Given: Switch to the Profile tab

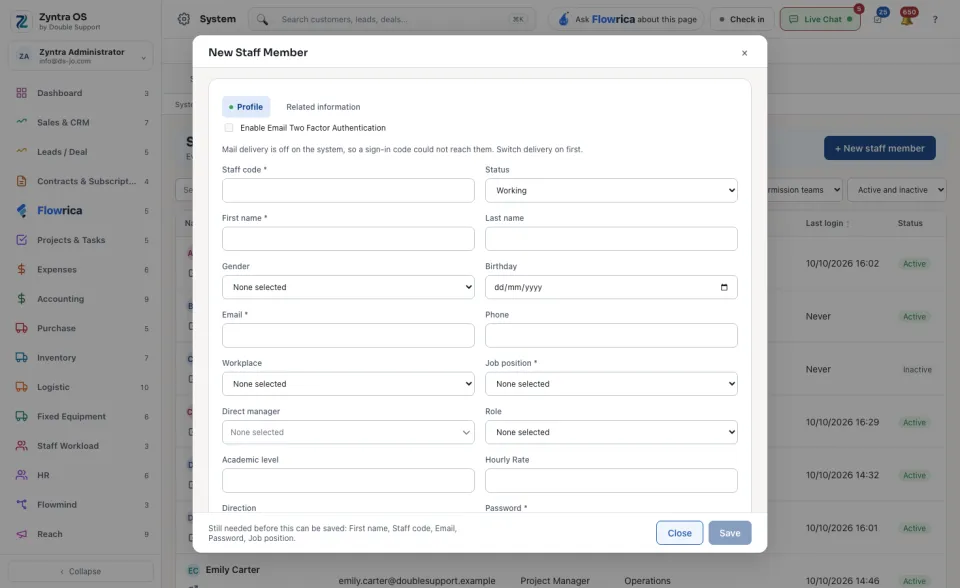Looking at the screenshot, I should [246, 107].
